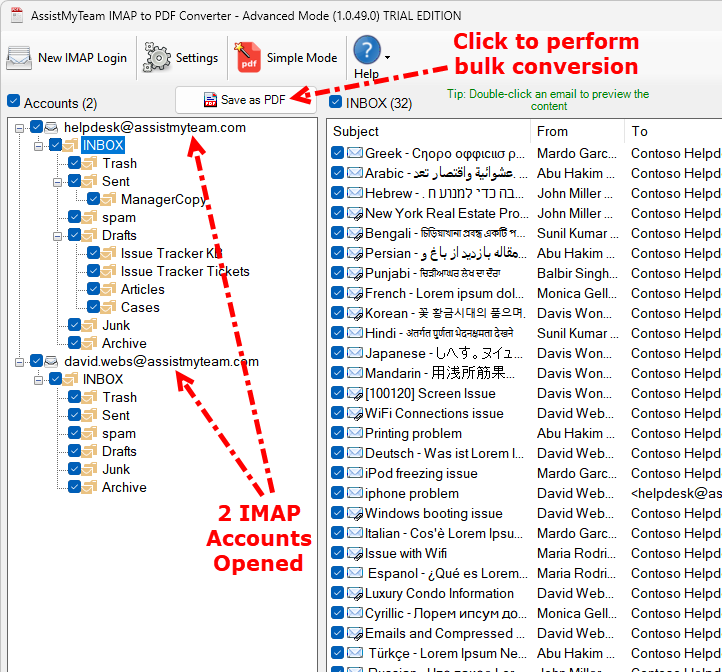This screenshot has height=672, width=722.
Task: Click the New IMAP Login envelope icon
Action: (x=20, y=58)
